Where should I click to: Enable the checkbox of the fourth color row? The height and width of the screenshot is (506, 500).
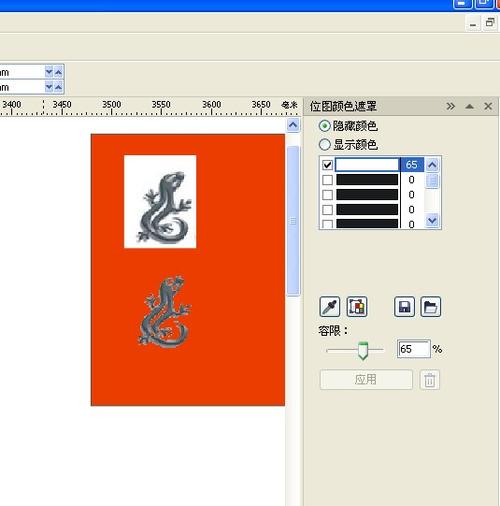click(x=327, y=210)
